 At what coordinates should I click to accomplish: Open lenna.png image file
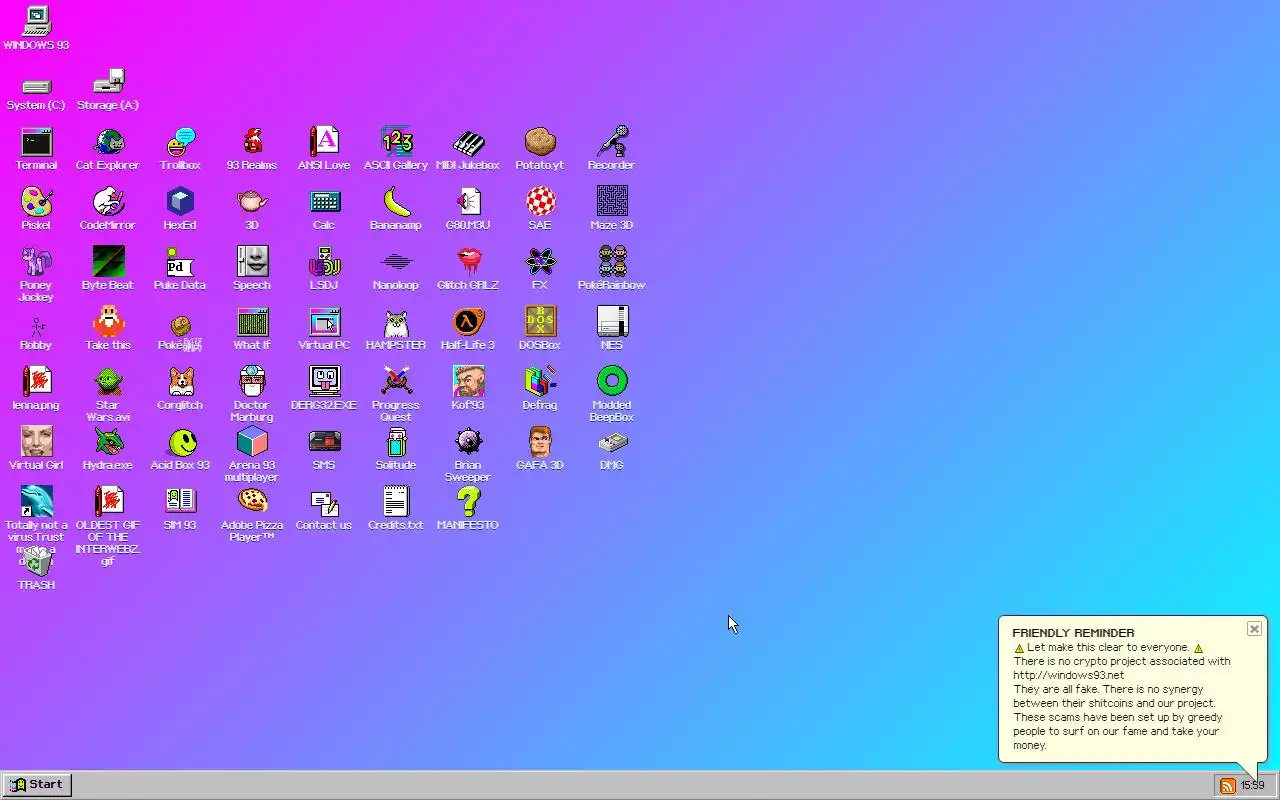click(x=36, y=382)
